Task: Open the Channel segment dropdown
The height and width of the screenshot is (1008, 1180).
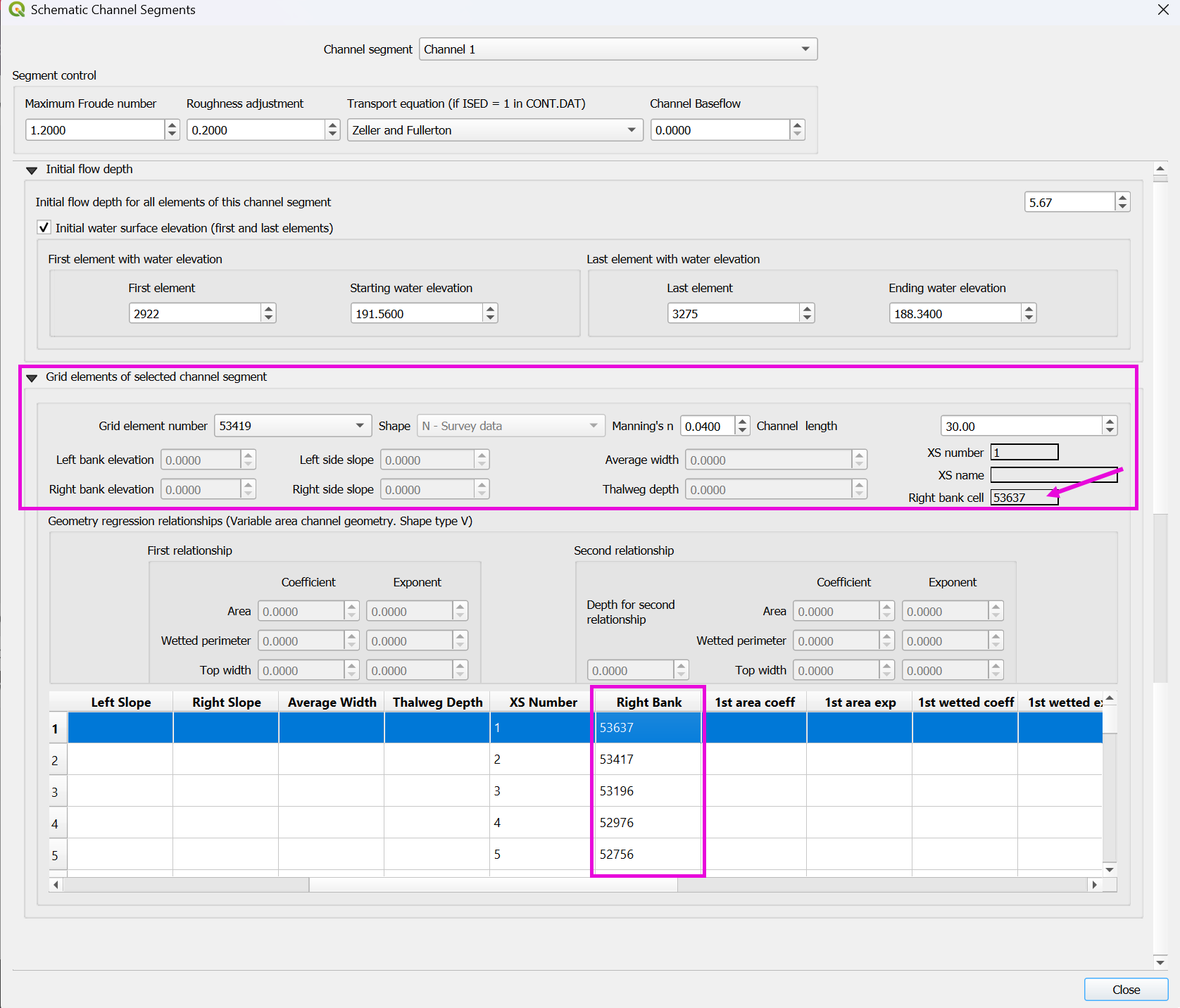Action: tap(805, 49)
